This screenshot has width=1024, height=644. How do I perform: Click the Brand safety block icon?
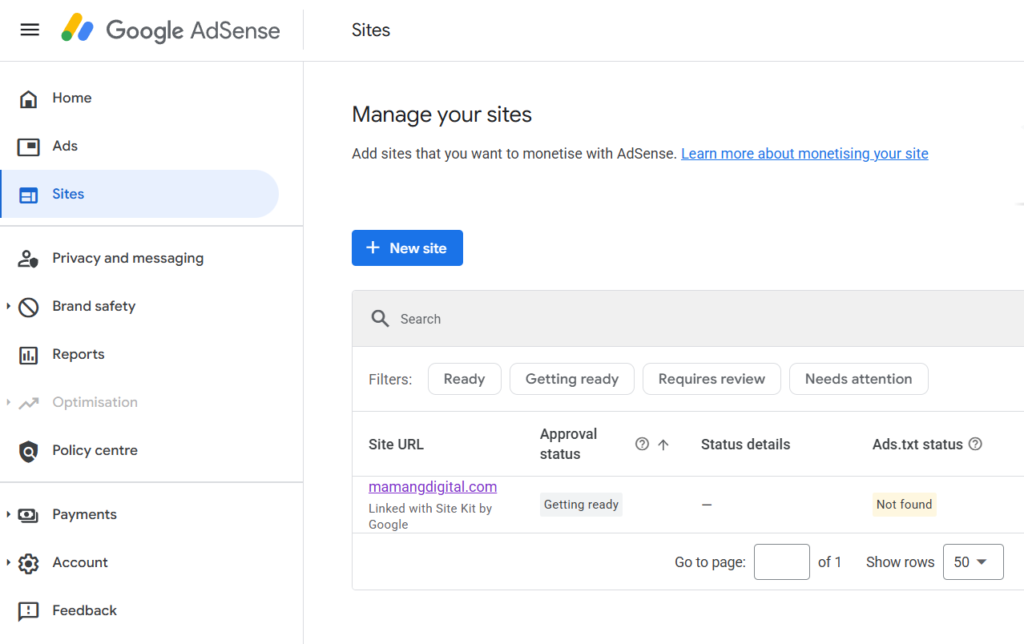[28, 307]
